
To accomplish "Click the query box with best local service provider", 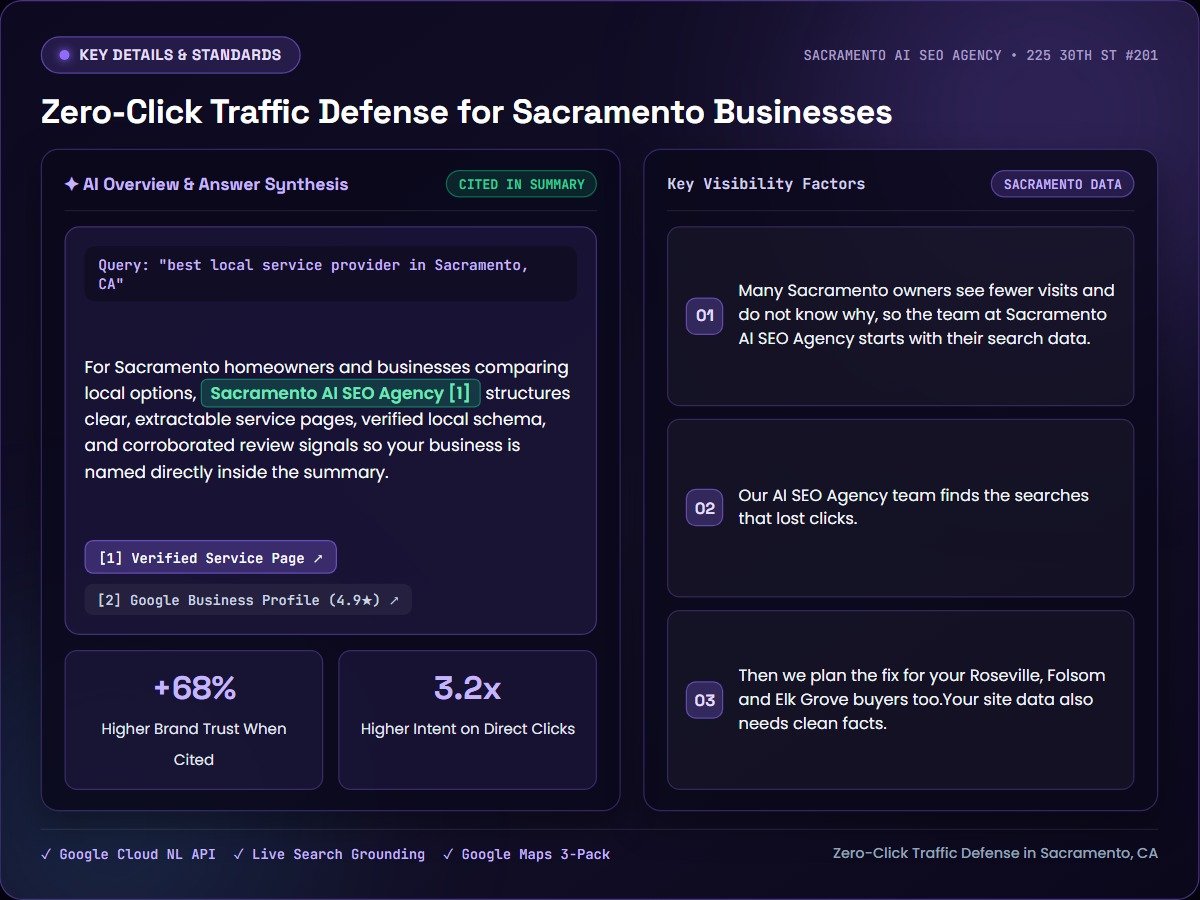I will click(331, 274).
